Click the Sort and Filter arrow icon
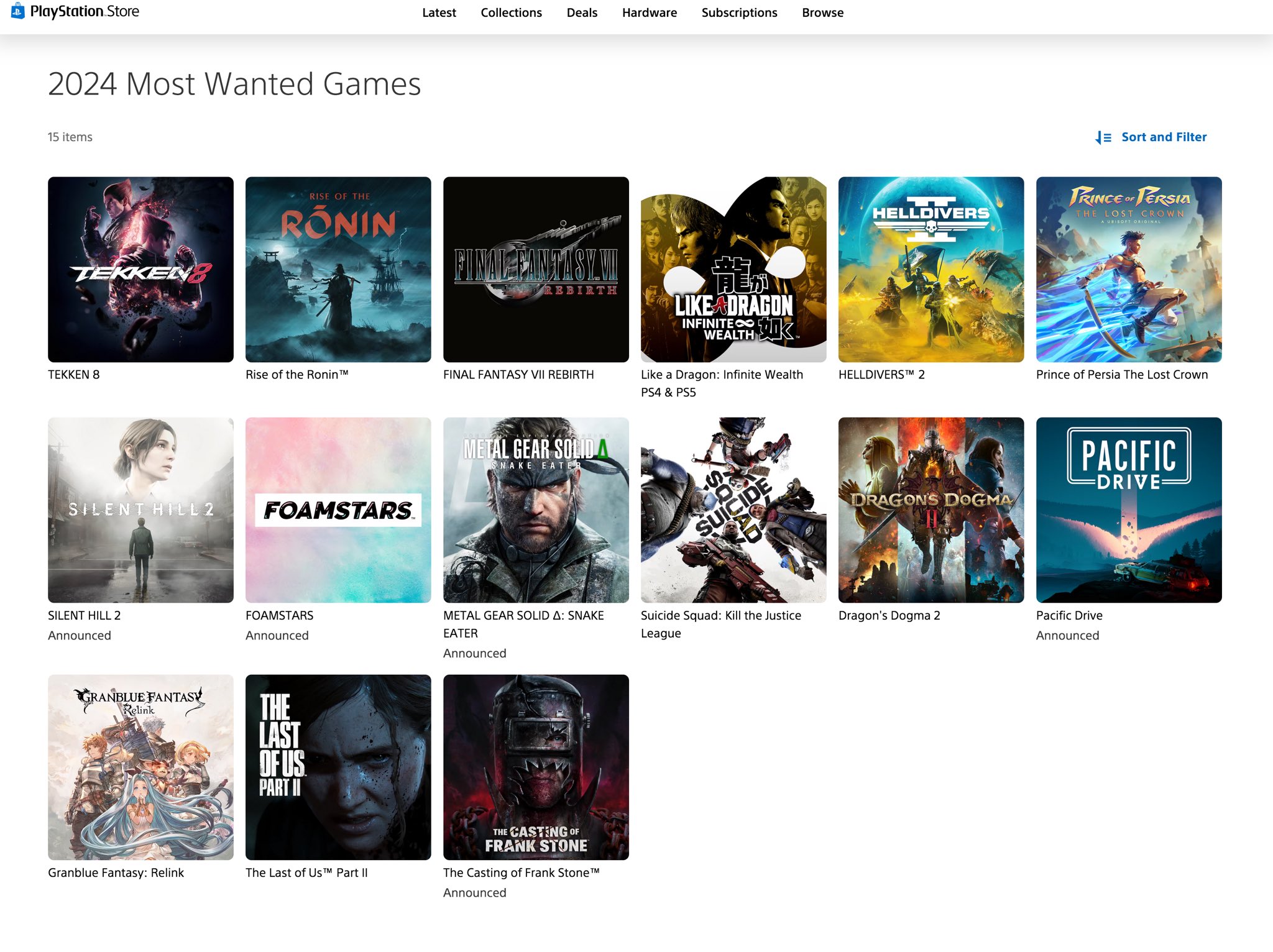This screenshot has height=952, width=1273. tap(1103, 137)
